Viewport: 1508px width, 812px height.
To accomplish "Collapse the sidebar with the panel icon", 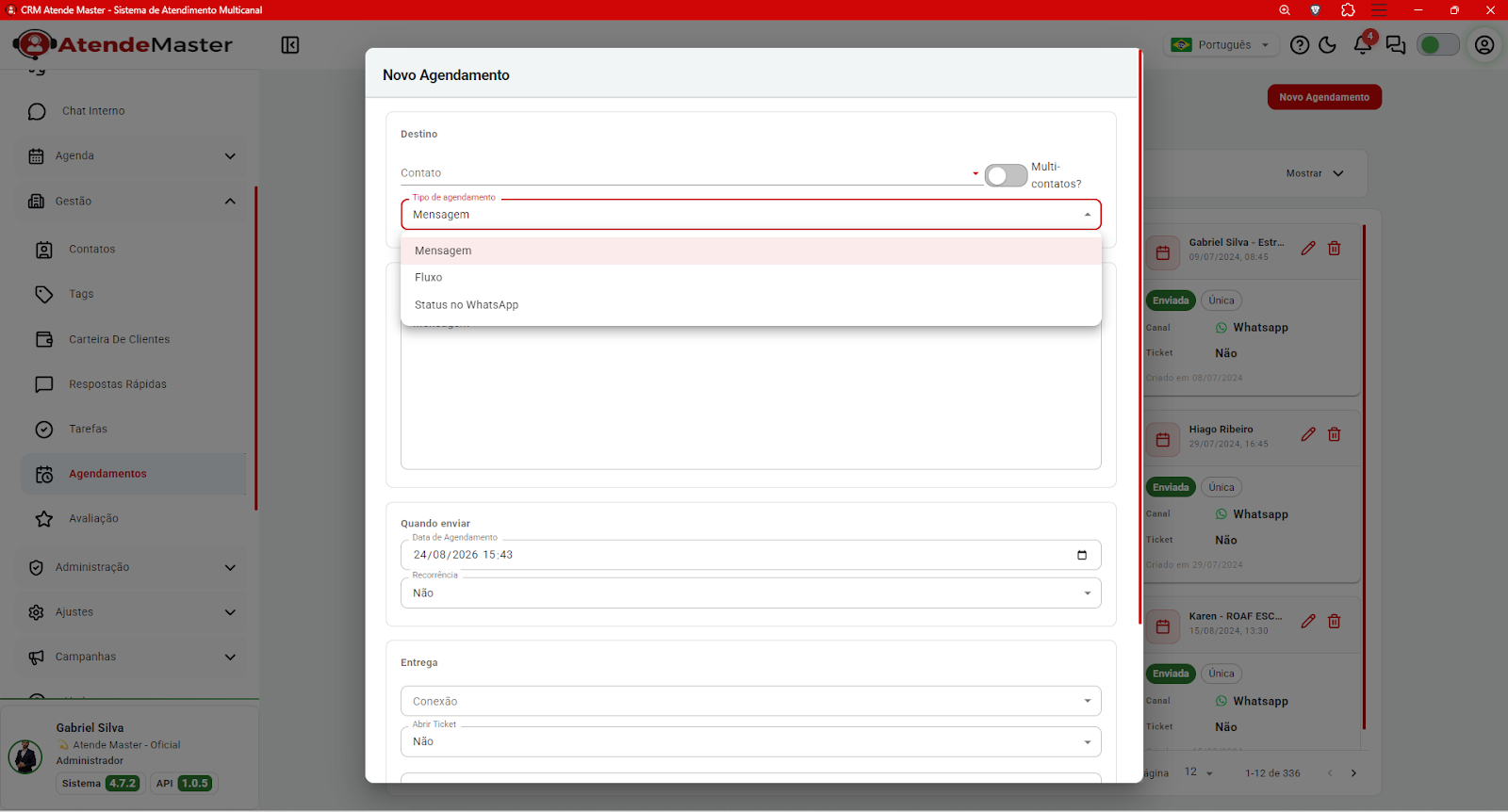I will (290, 45).
